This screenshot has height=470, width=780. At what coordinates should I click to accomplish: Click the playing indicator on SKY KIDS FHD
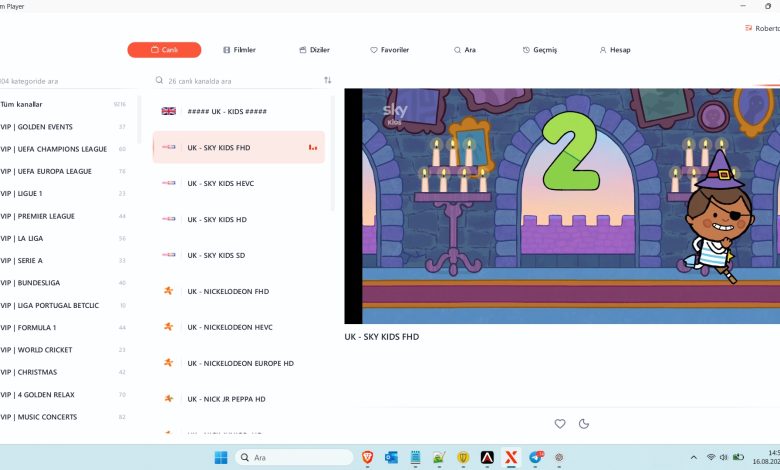point(313,147)
